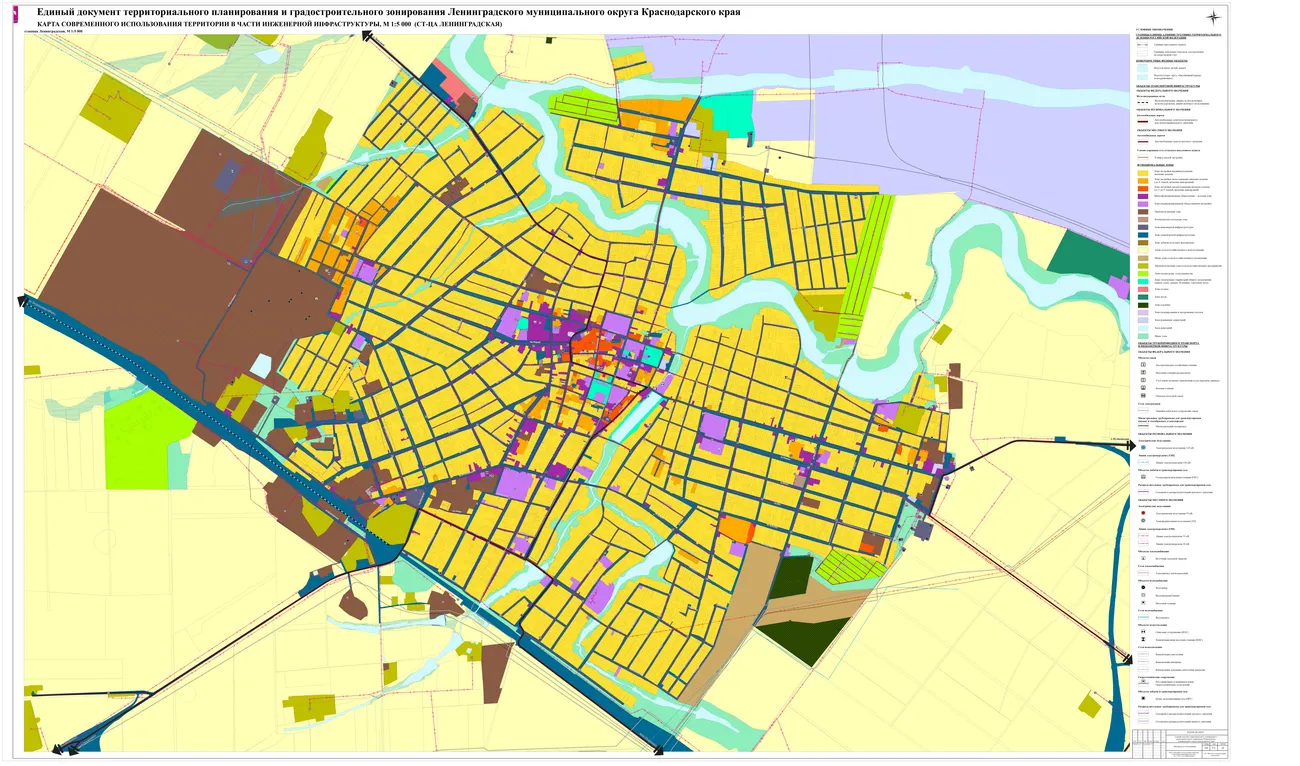Select the slate blue zone legend swatch

click(x=1143, y=227)
